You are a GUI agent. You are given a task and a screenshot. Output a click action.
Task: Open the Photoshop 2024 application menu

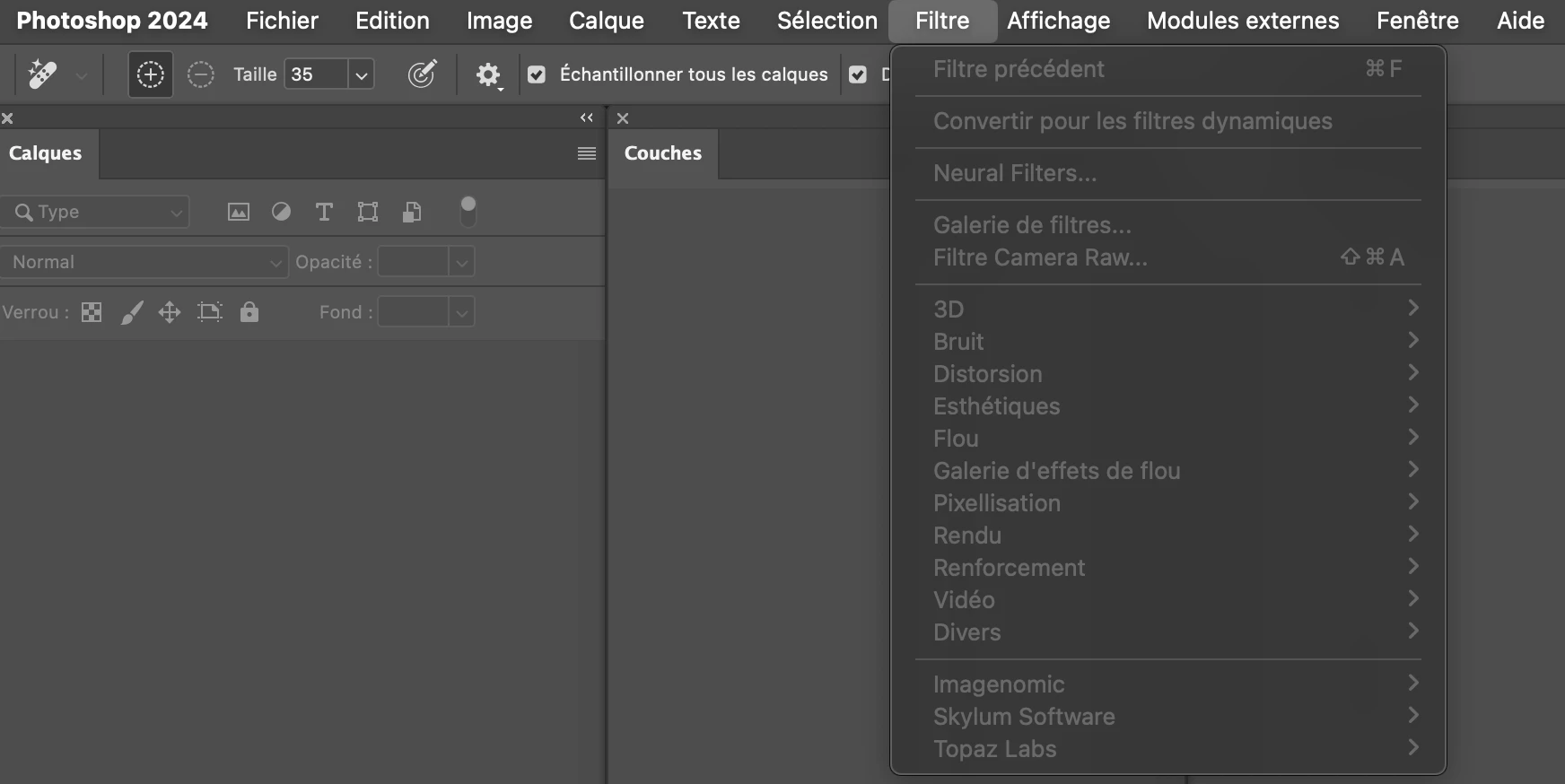tap(112, 21)
